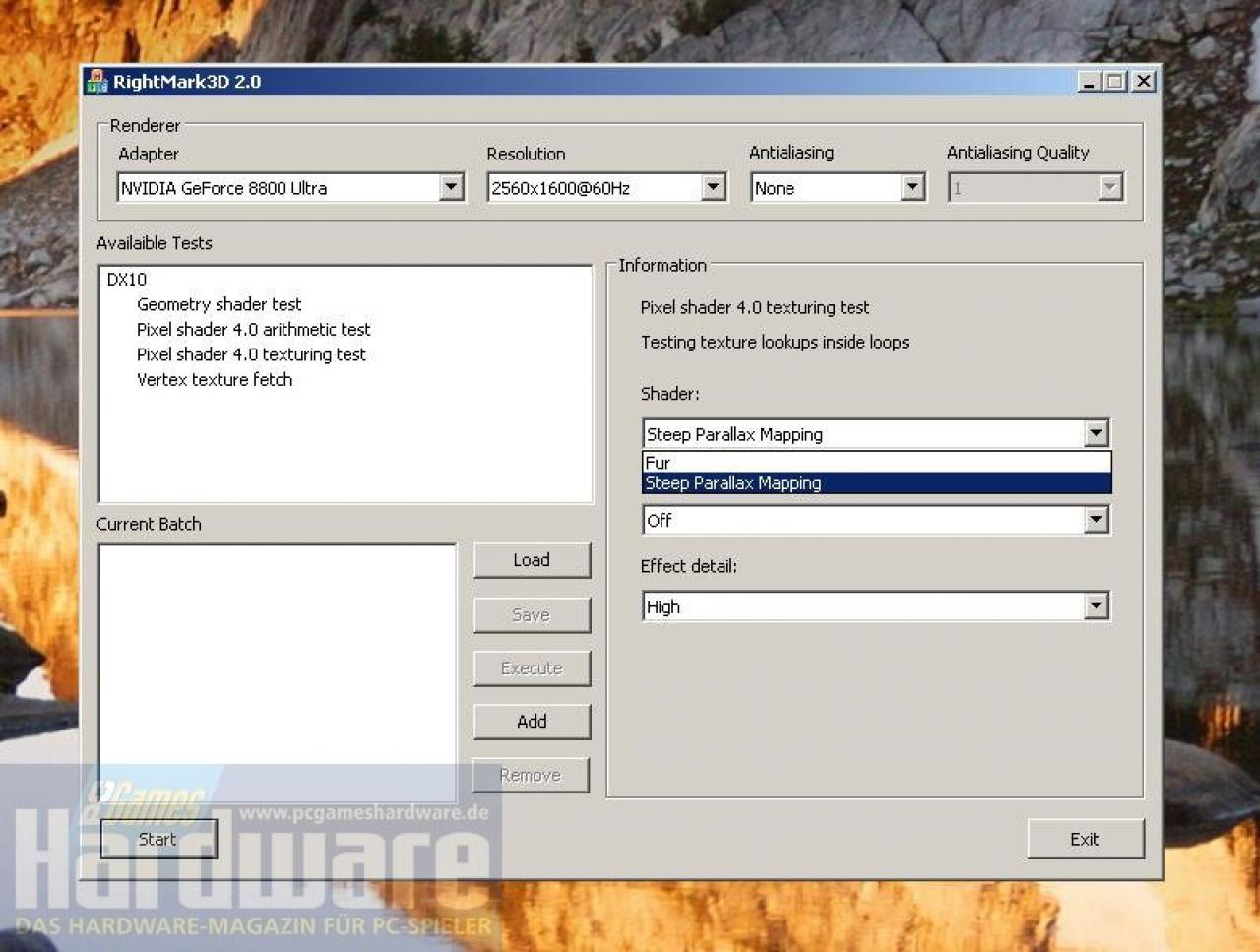Click inside the Current Batch list
The width and height of the screenshot is (1260, 952).
point(277,672)
